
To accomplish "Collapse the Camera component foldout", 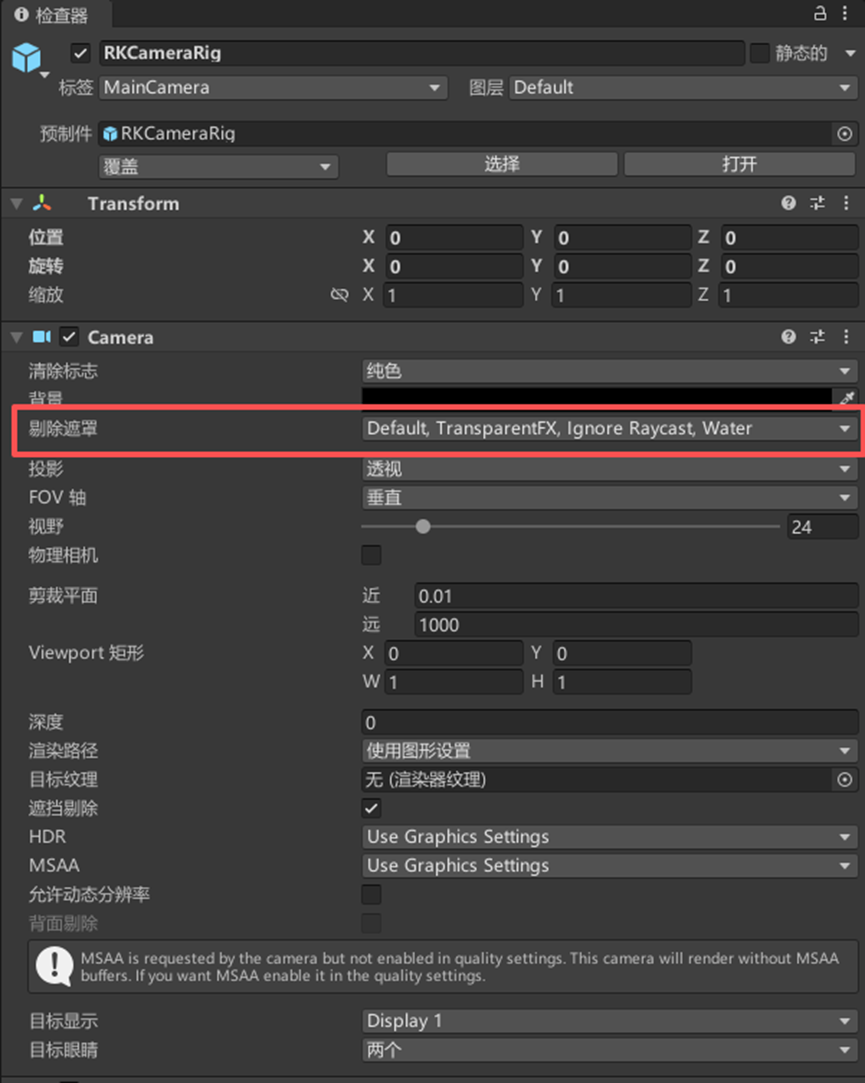I will click(x=17, y=337).
